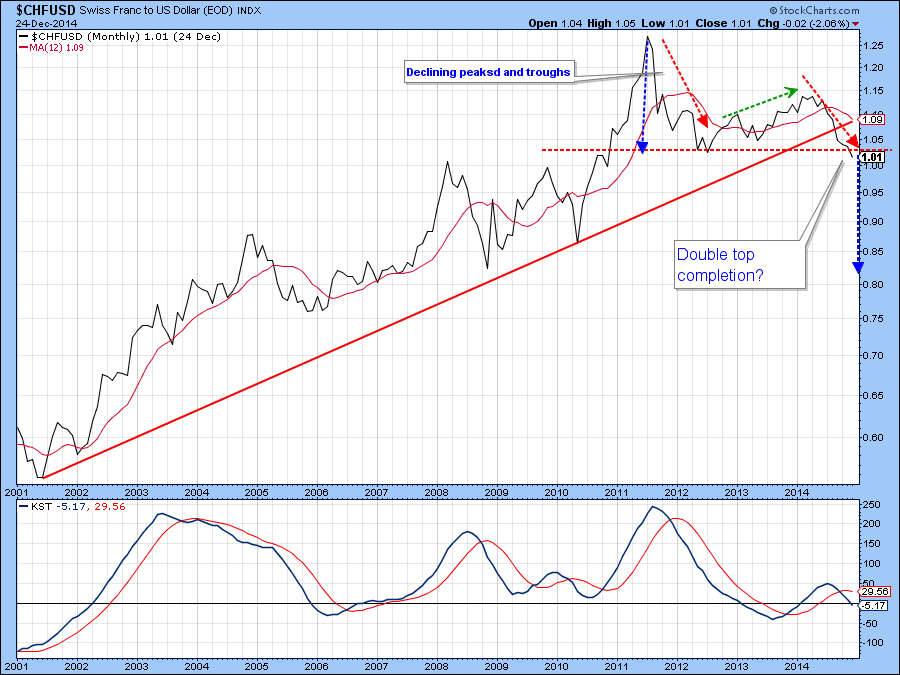Click the blue arrowhead pointing down near 0.83
Viewport: 900px width, 675px height.
[x=857, y=265]
